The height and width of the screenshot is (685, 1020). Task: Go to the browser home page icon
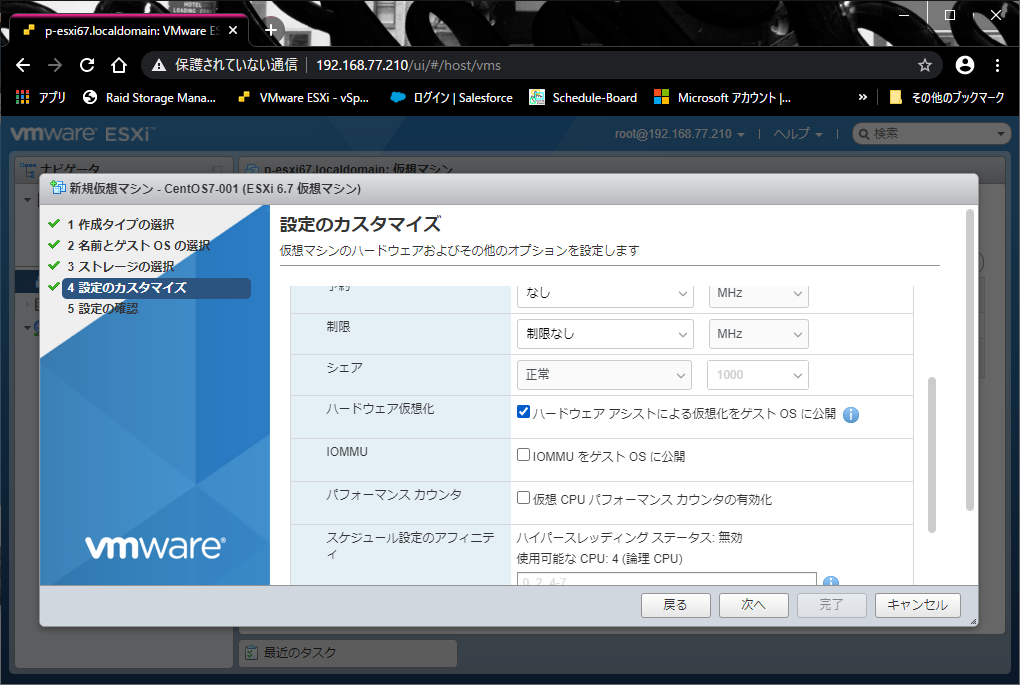click(x=118, y=65)
